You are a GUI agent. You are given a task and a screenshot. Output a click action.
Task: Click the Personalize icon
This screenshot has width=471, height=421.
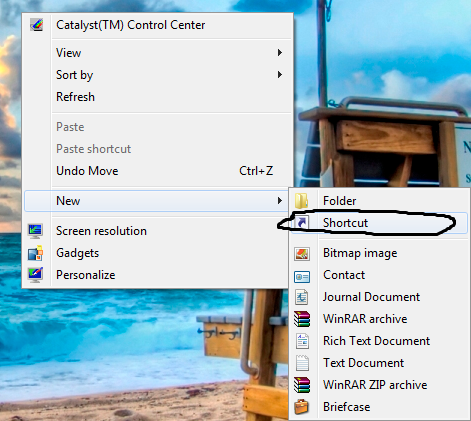(x=35, y=275)
